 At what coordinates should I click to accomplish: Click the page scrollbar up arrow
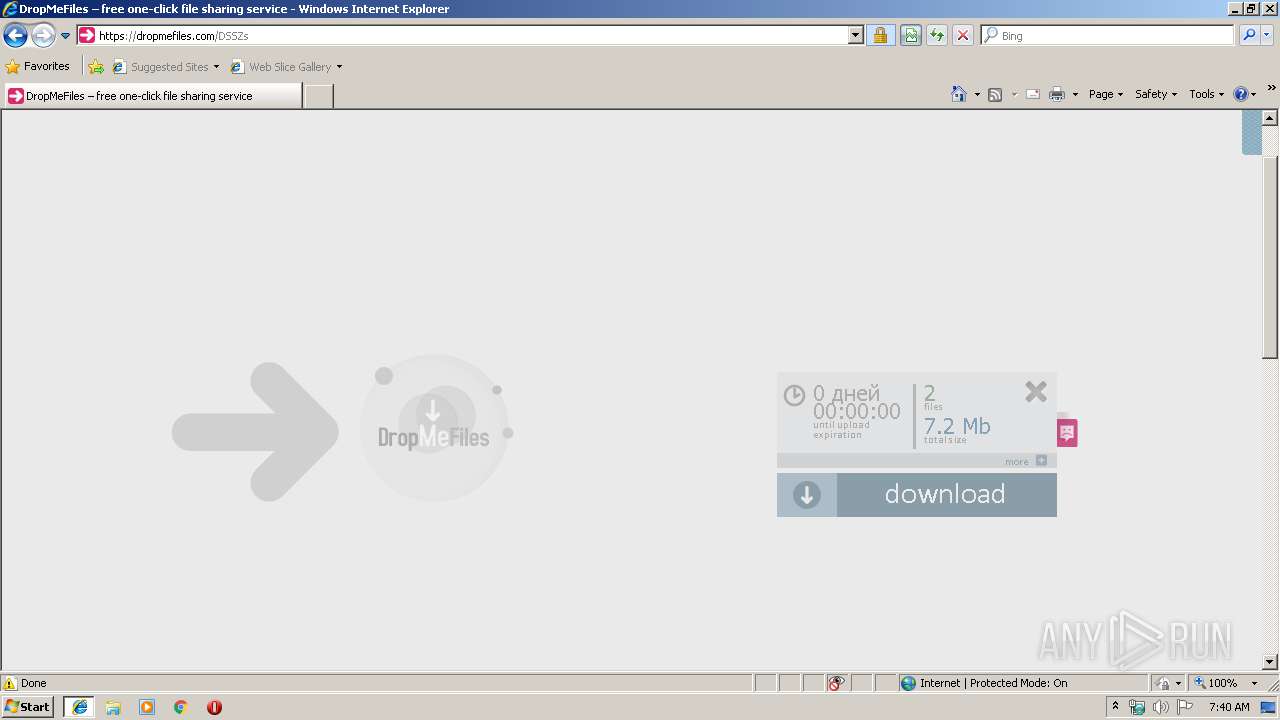[x=1270, y=117]
